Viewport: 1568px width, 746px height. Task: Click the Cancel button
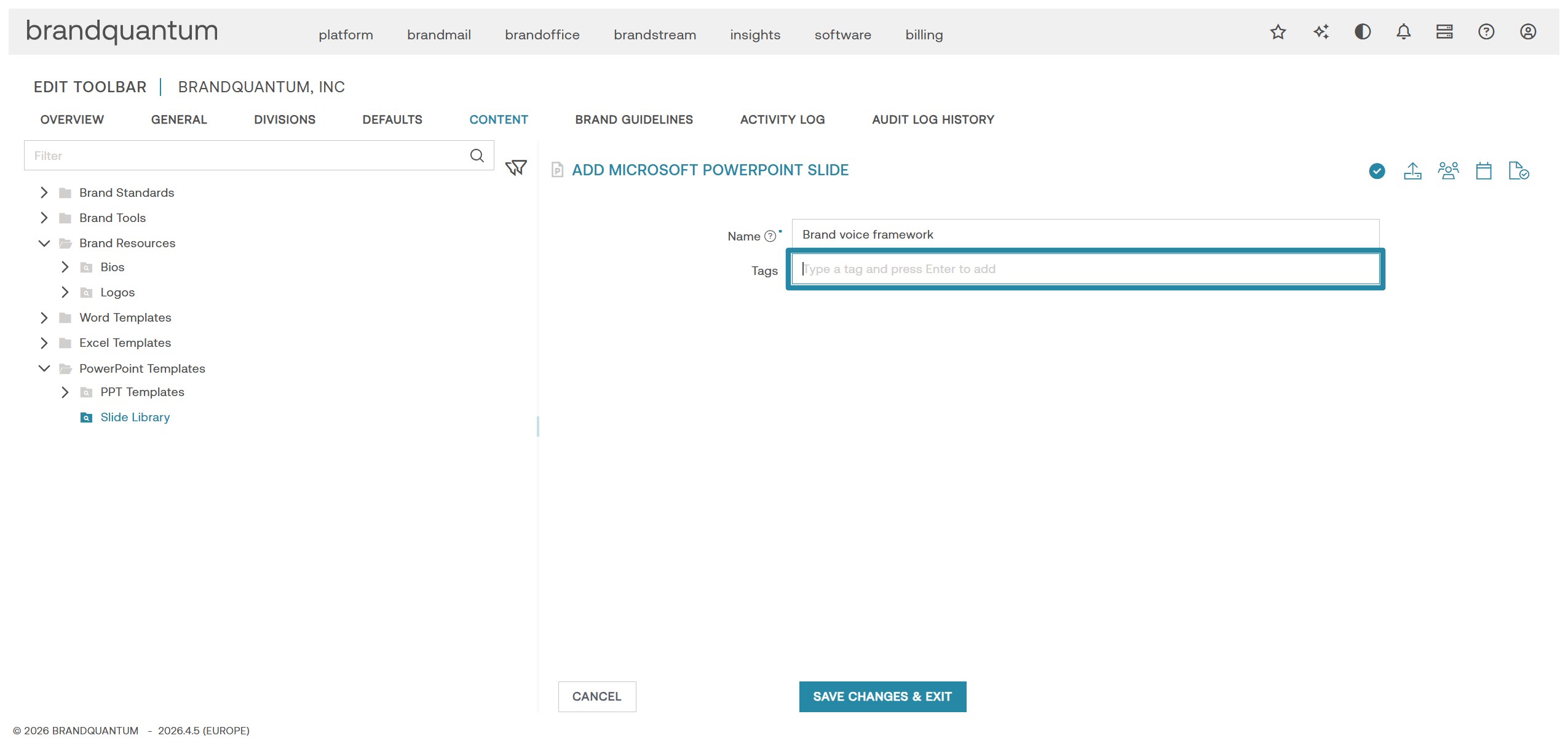point(597,697)
